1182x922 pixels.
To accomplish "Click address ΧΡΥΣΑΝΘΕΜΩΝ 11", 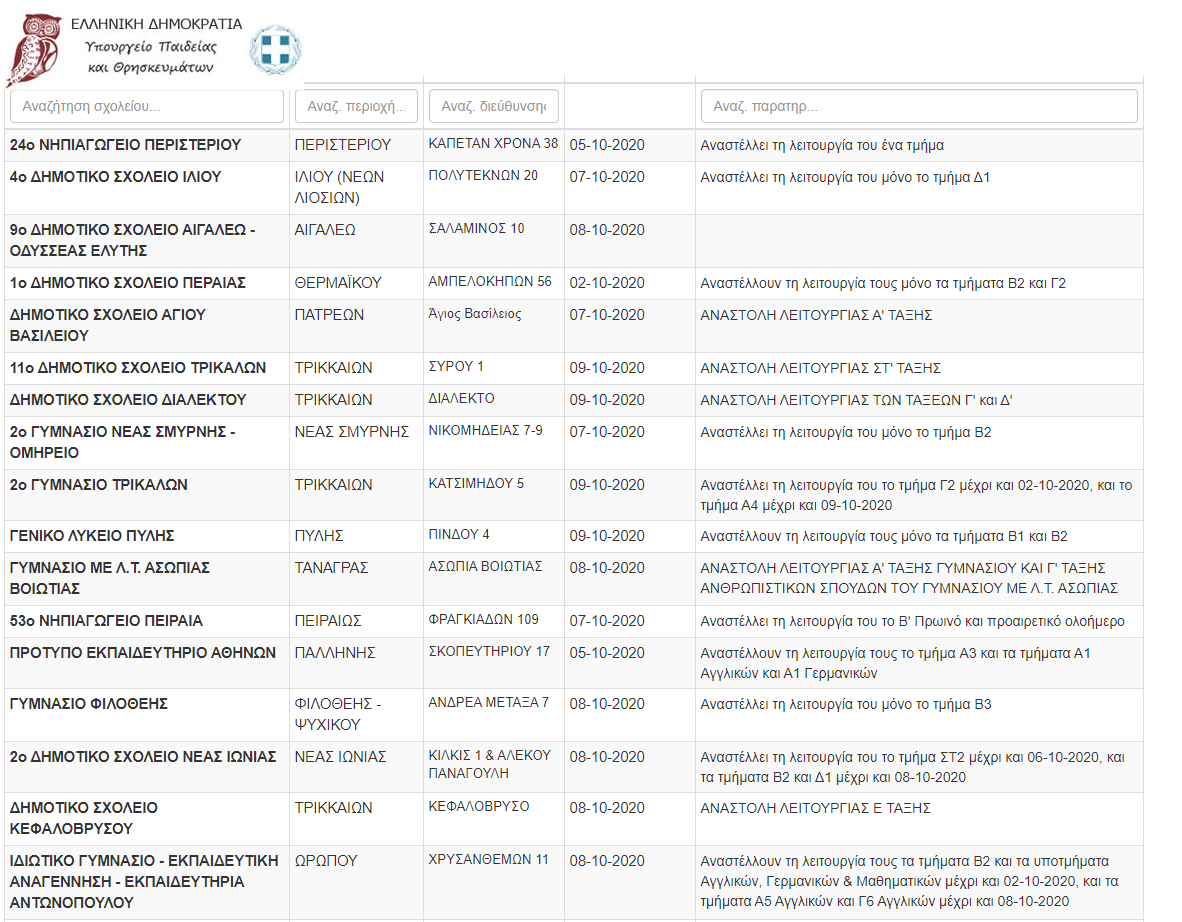I will click(x=488, y=859).
